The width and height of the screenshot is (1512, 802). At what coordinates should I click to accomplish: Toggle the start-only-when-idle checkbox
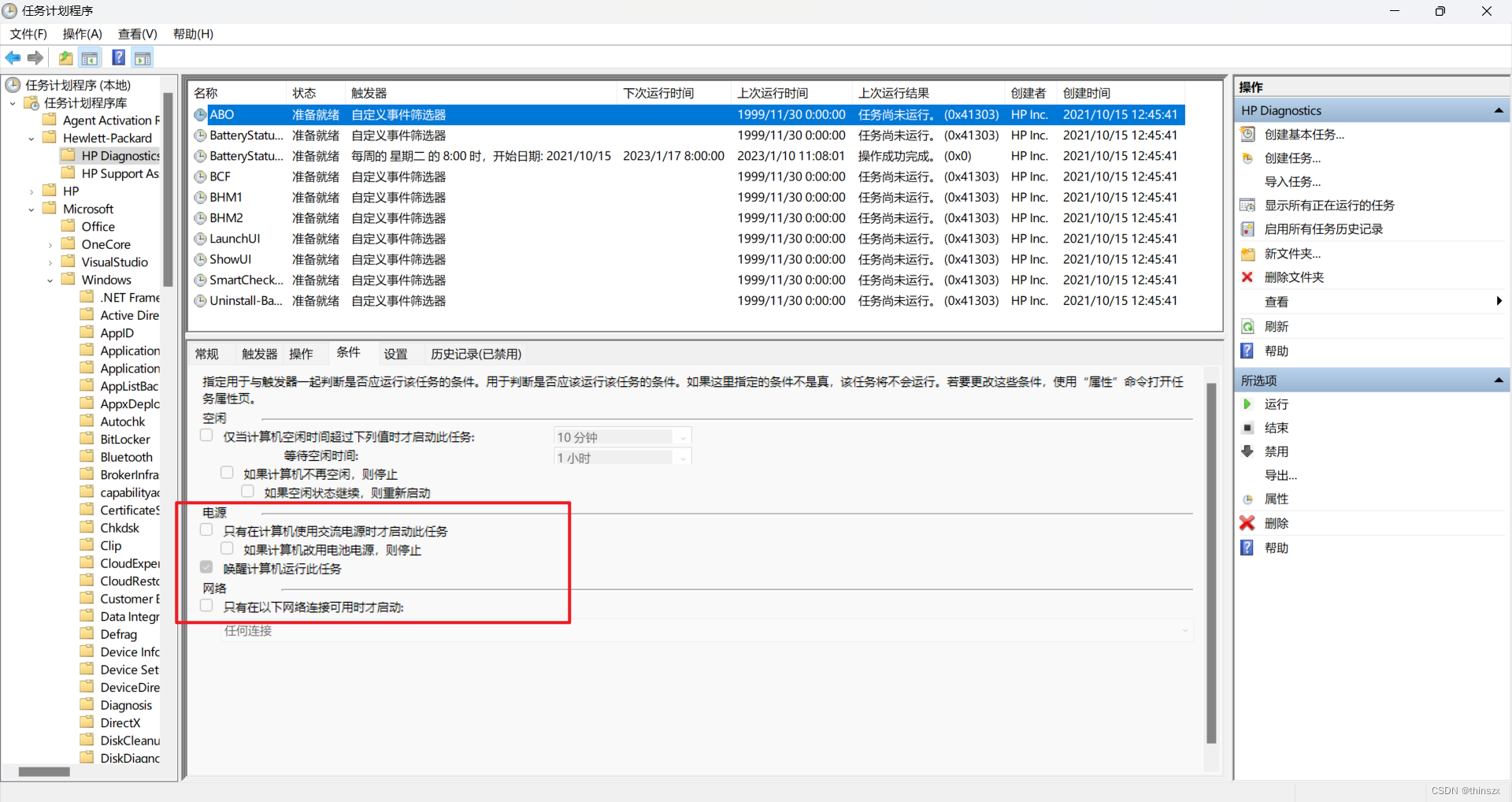(206, 436)
